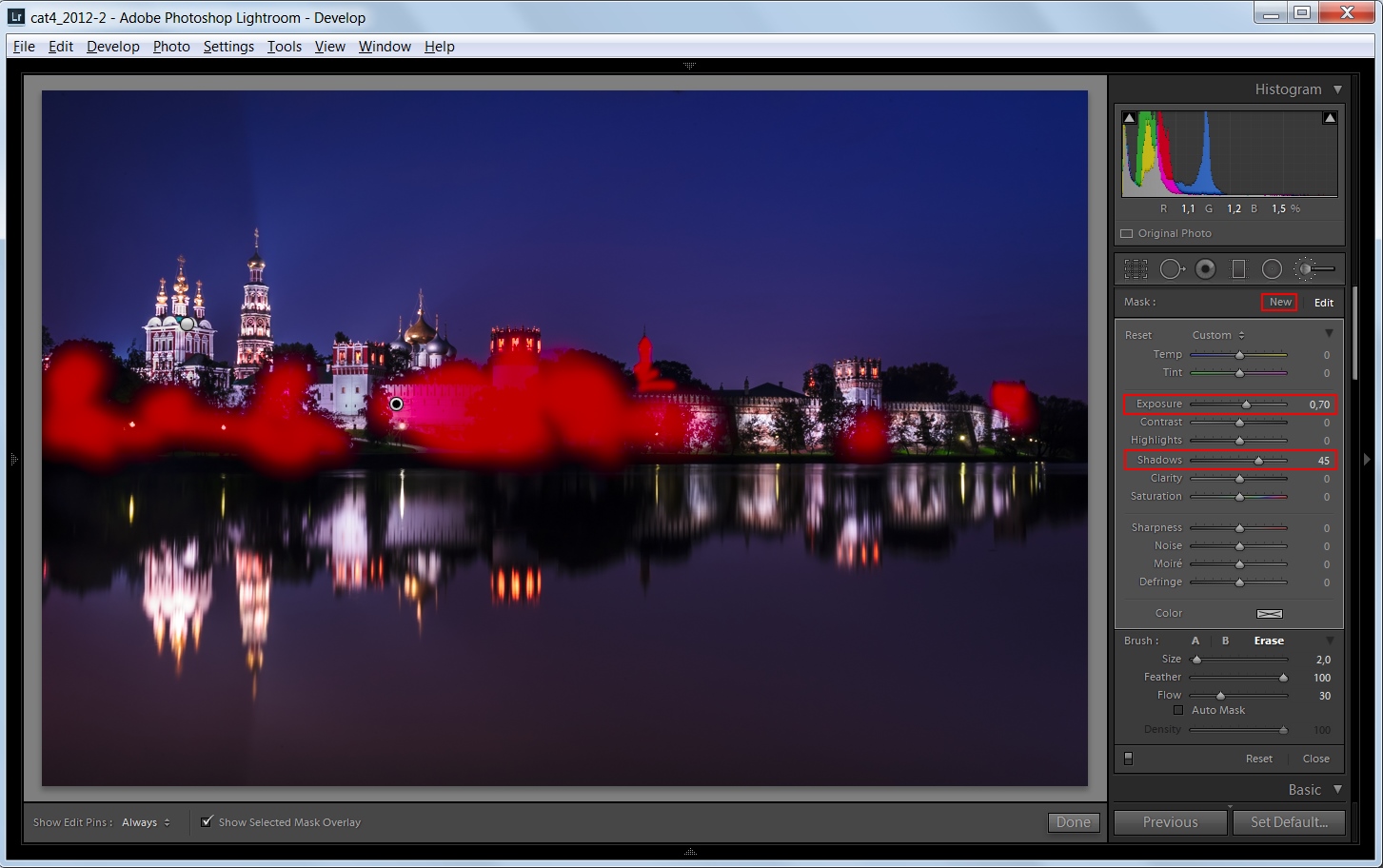This screenshot has width=1383, height=868.
Task: Click the selected adjustment pin on the wall
Action: (x=397, y=404)
